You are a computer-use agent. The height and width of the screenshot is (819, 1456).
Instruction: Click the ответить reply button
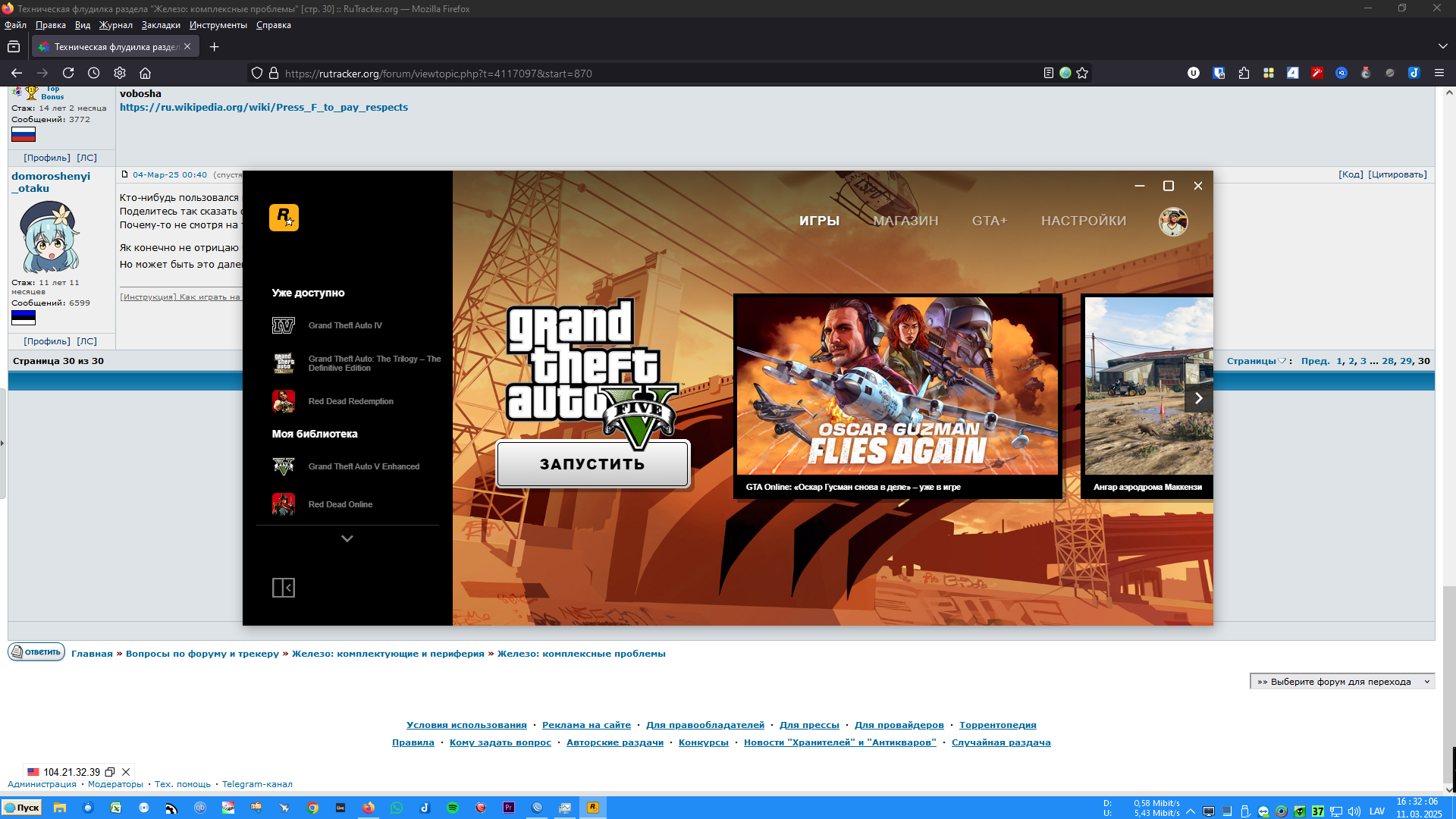36,652
